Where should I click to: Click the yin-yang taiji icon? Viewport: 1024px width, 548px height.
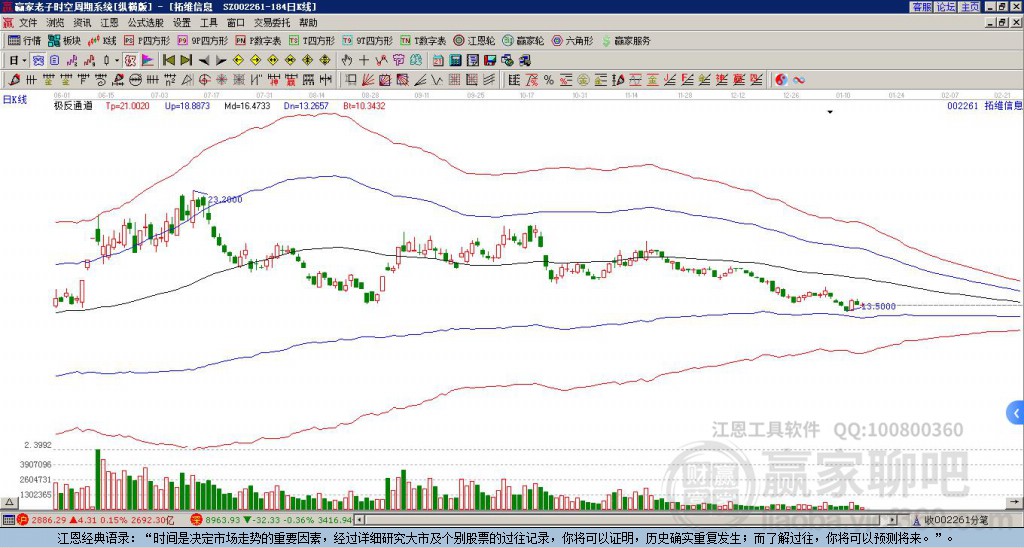pos(781,80)
